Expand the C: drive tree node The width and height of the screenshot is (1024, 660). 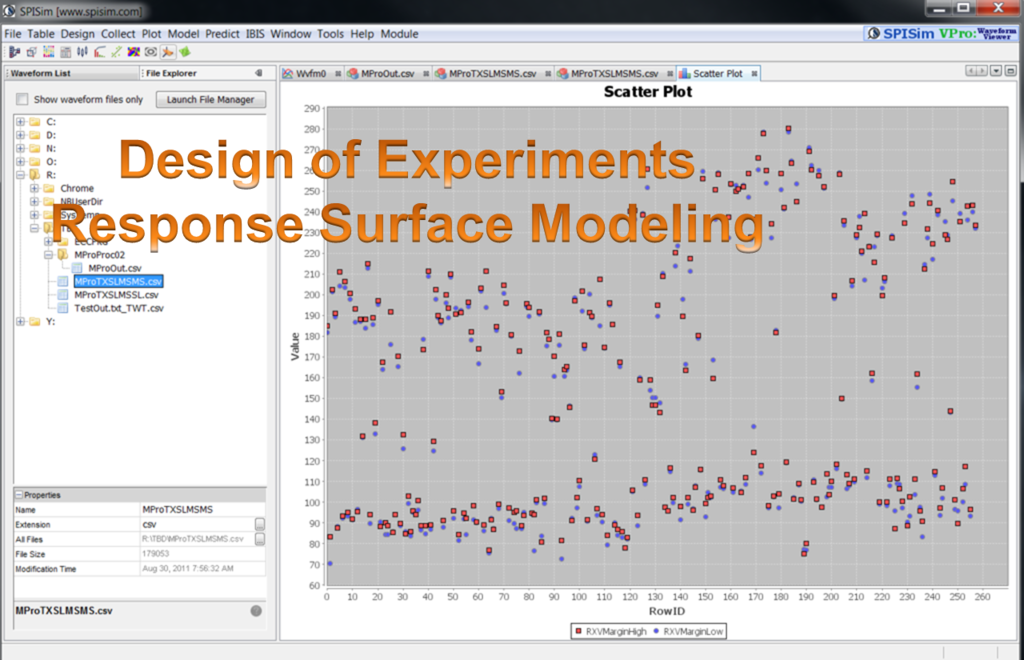(x=20, y=122)
